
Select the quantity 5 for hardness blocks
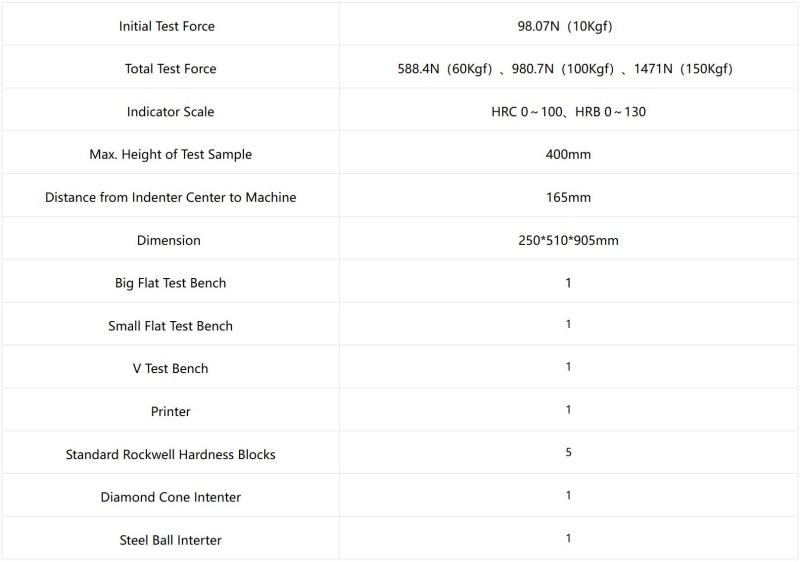coord(568,453)
